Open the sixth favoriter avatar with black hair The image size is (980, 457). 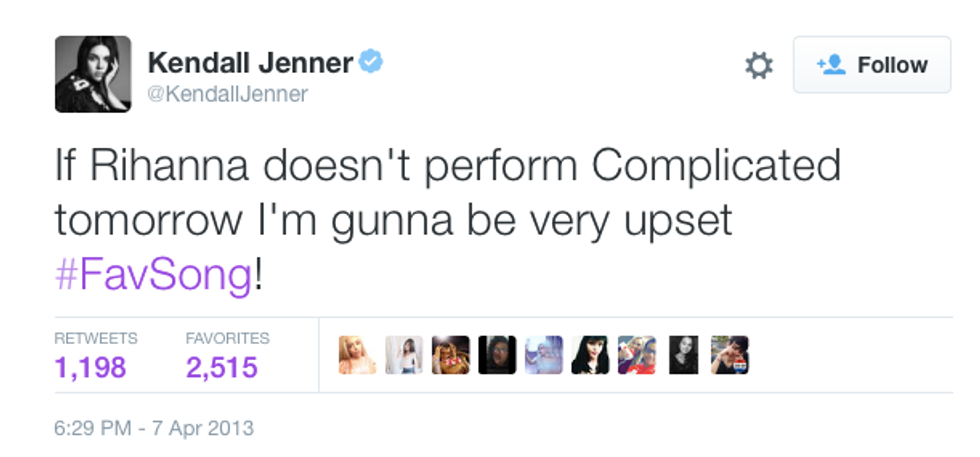click(x=590, y=355)
